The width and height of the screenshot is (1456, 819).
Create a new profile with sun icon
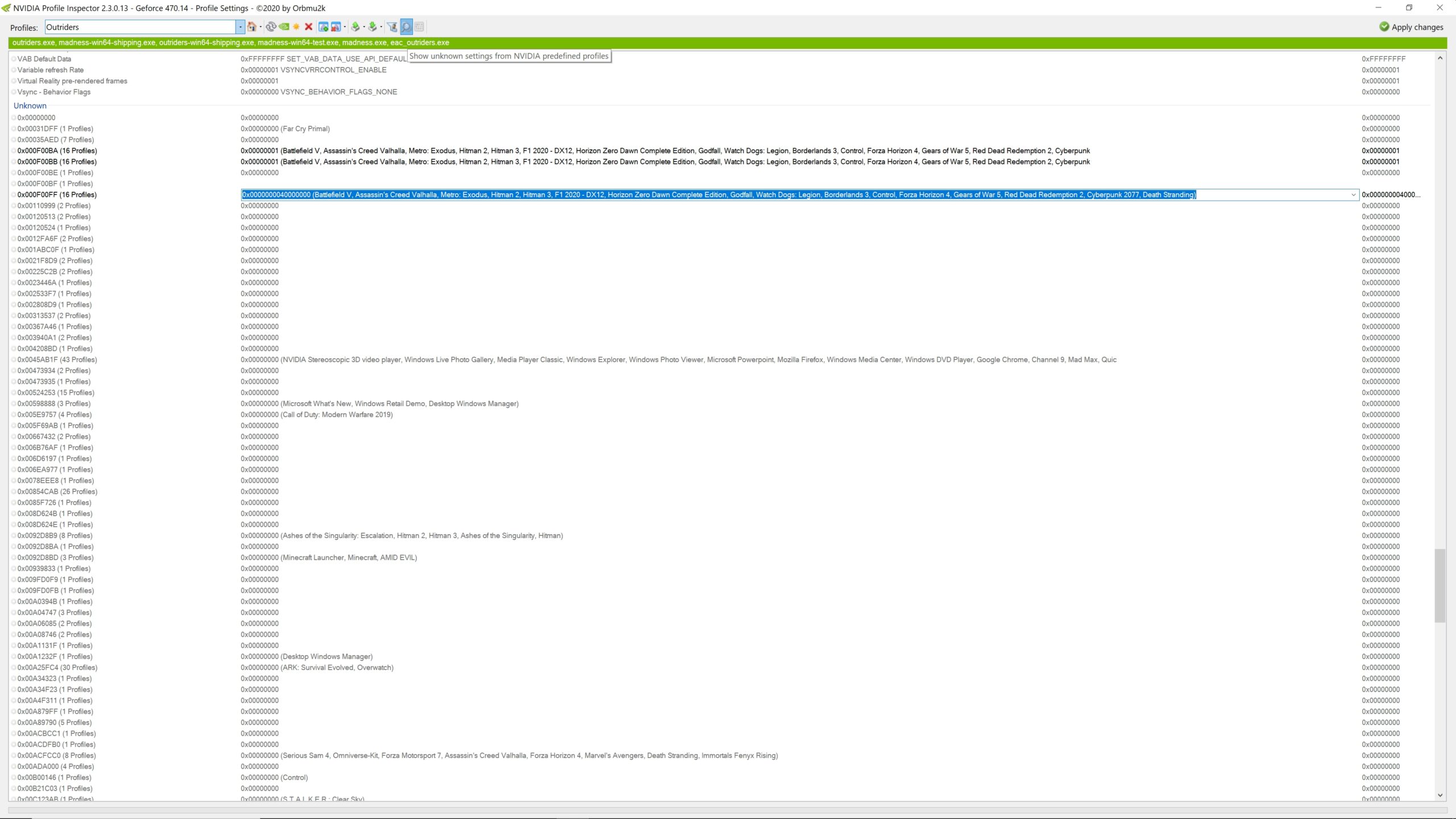tap(296, 27)
